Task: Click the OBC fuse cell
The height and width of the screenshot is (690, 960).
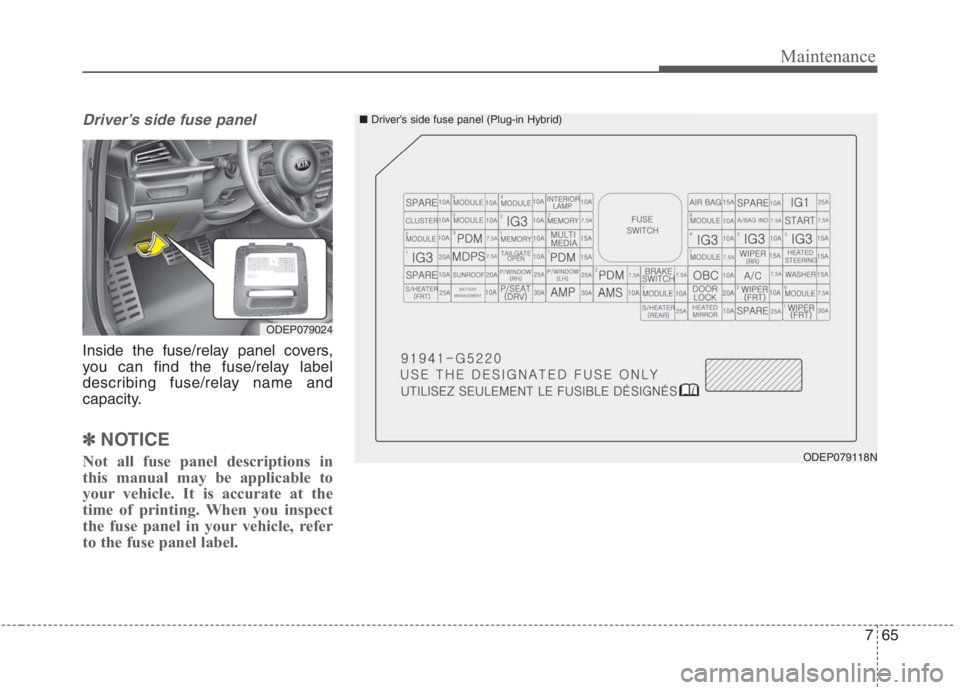Action: pos(705,275)
